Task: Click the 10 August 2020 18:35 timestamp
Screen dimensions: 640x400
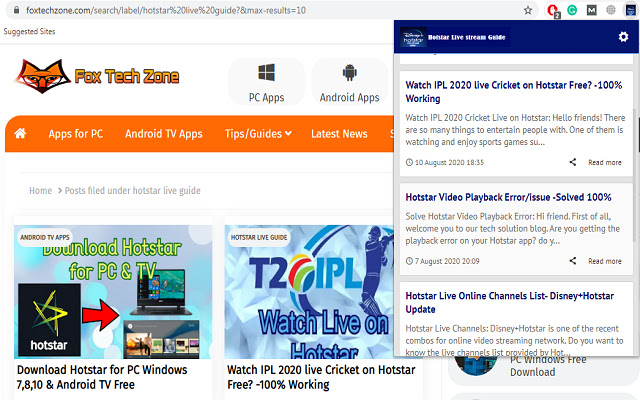Action: tap(449, 162)
